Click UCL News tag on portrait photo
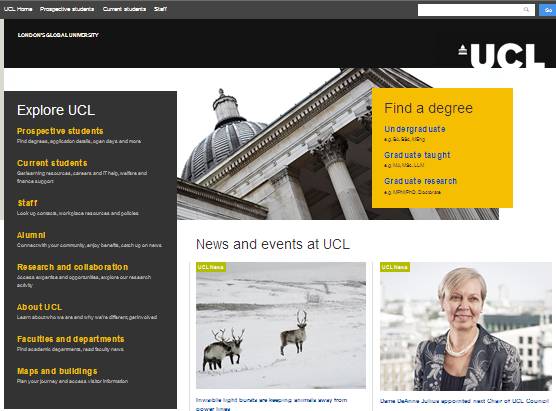Screen dimensions: 556x411 point(395,267)
